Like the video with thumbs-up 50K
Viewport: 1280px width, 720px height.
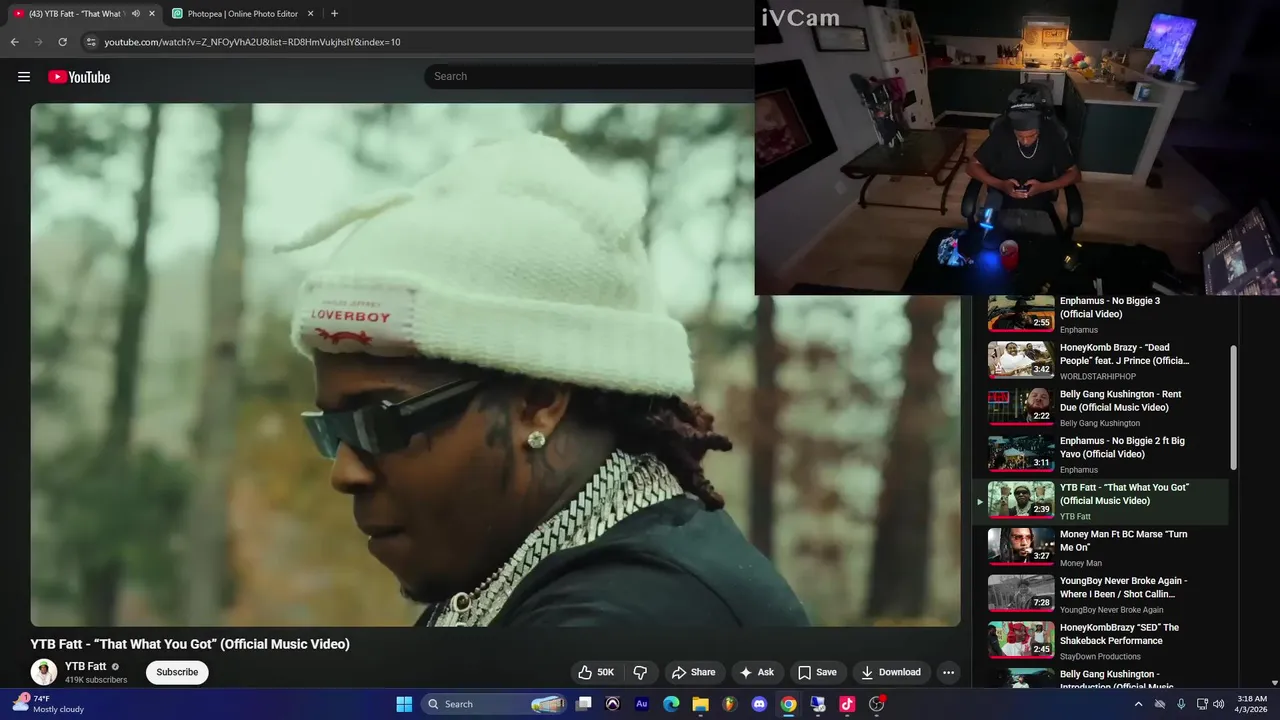(x=596, y=672)
